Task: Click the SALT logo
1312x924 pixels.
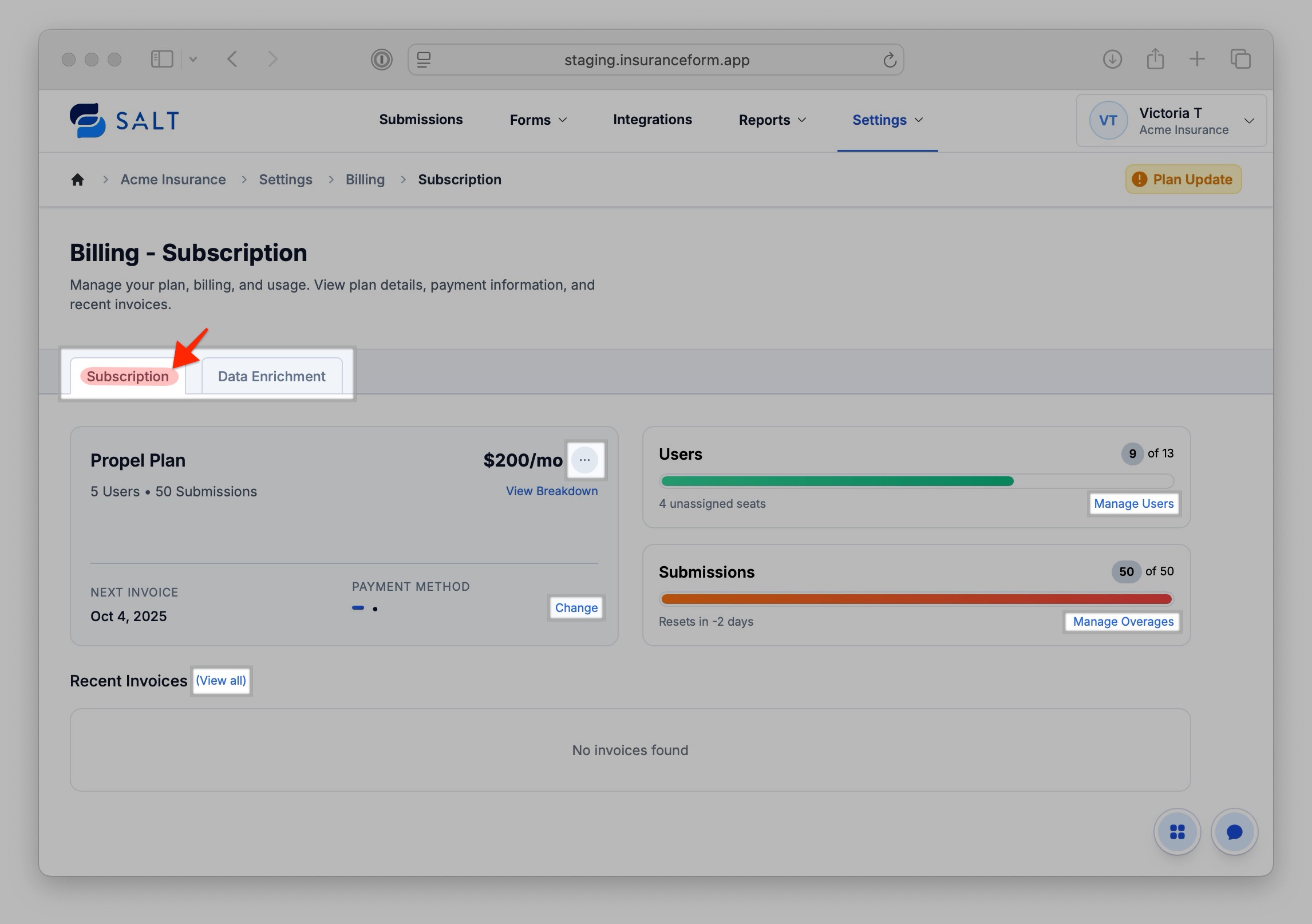Action: [x=125, y=120]
